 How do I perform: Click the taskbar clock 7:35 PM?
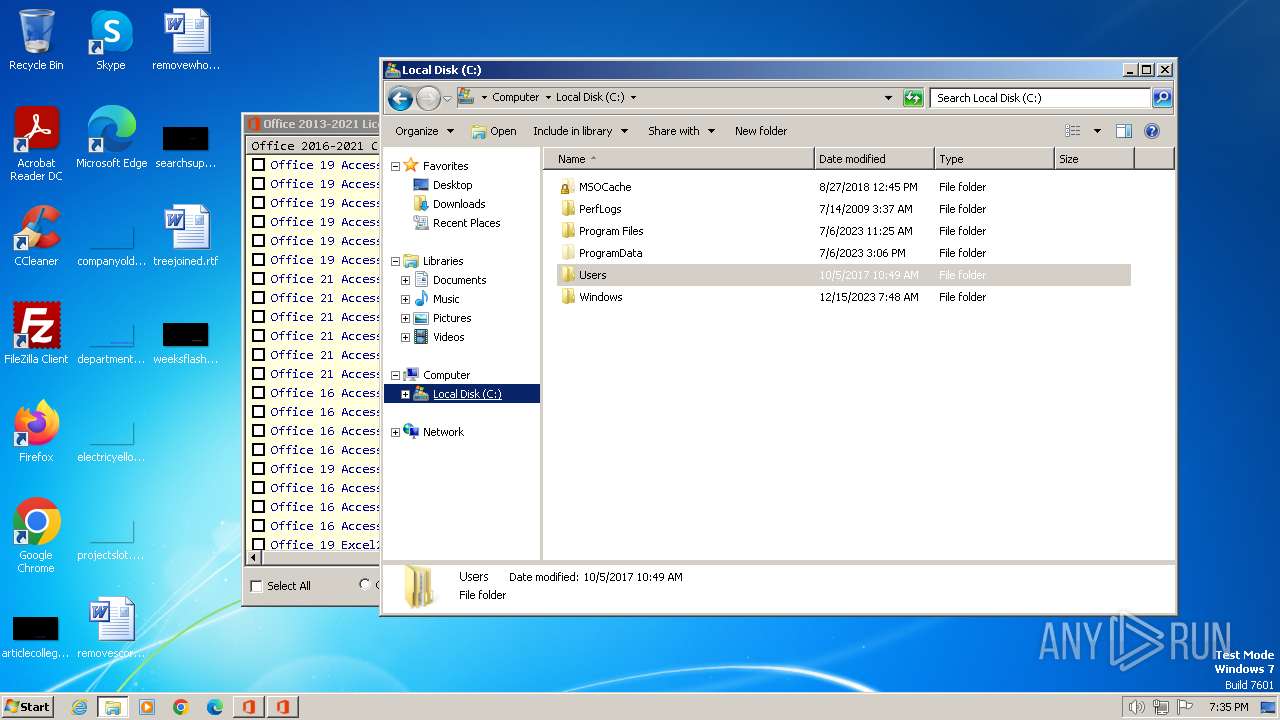tap(1228, 707)
